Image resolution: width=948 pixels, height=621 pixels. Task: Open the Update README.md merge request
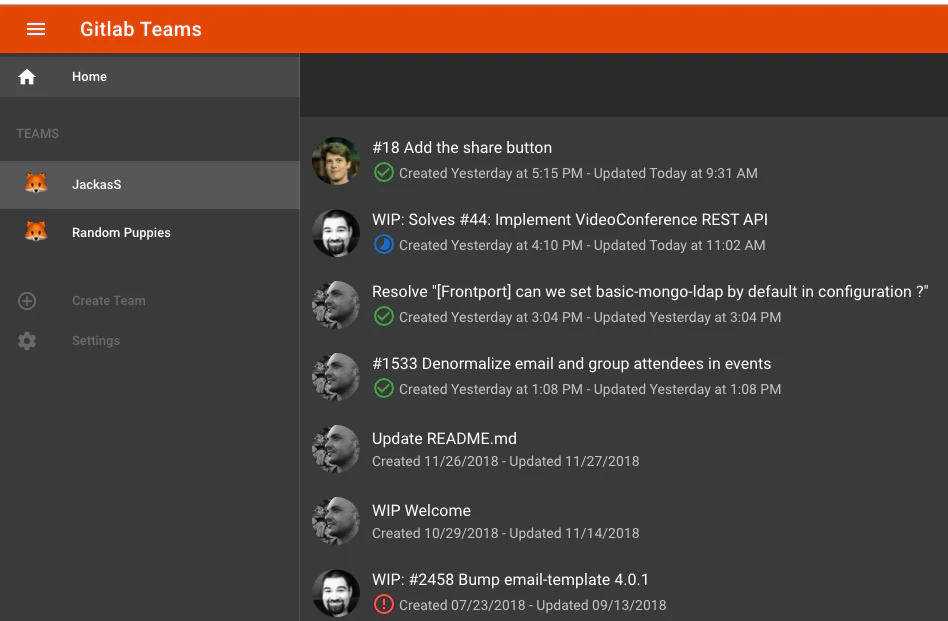tap(445, 438)
